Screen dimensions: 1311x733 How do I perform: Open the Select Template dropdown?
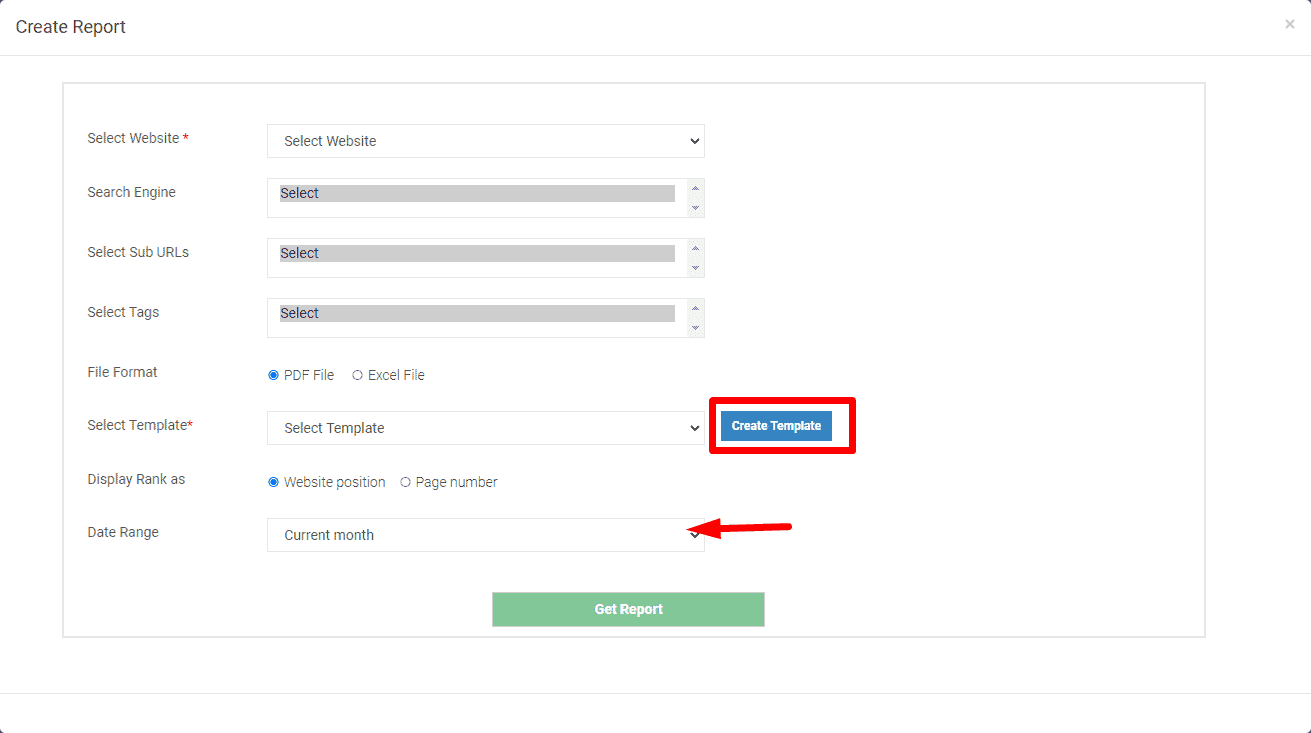point(485,428)
